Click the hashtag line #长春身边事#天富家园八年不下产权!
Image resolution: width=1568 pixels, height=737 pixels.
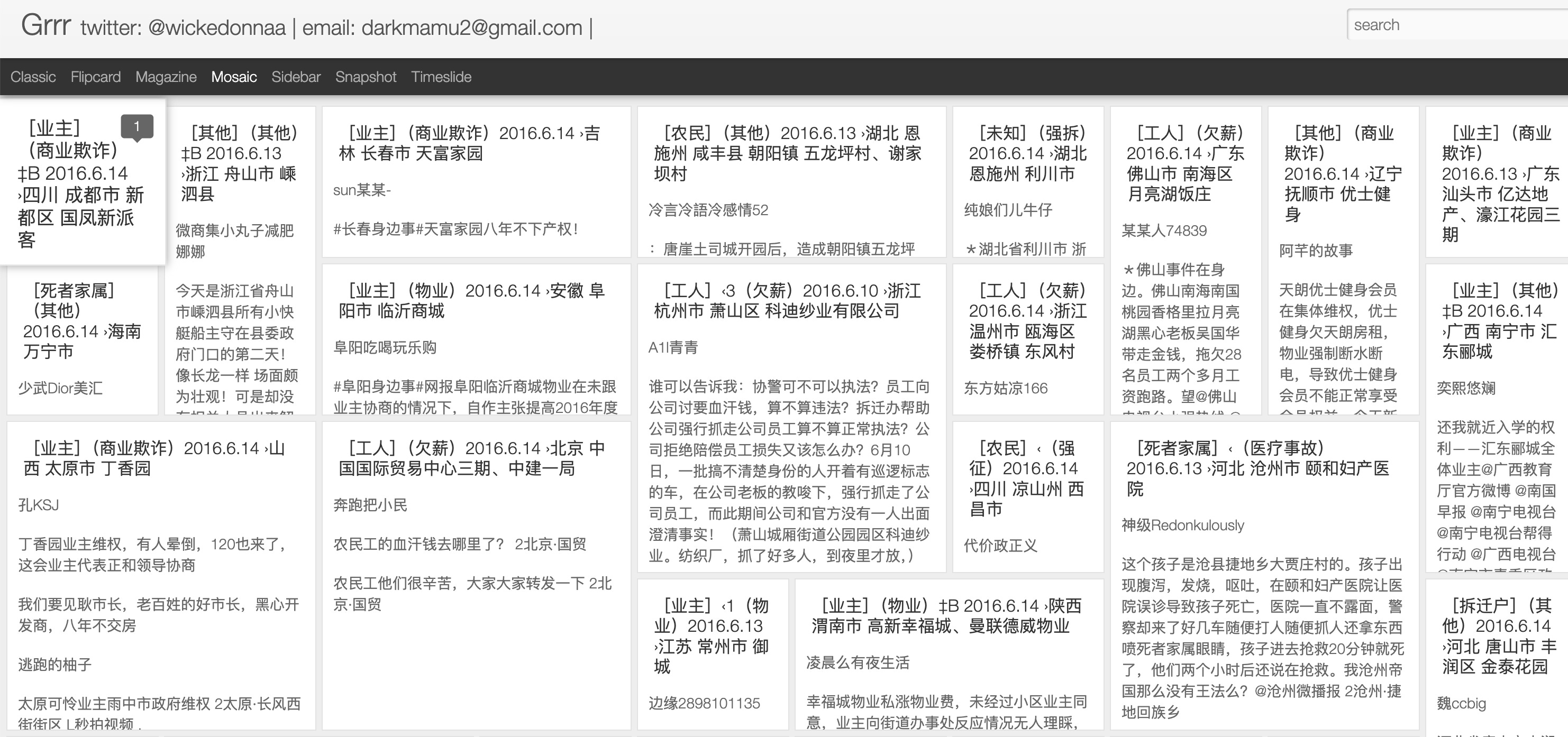click(x=455, y=229)
